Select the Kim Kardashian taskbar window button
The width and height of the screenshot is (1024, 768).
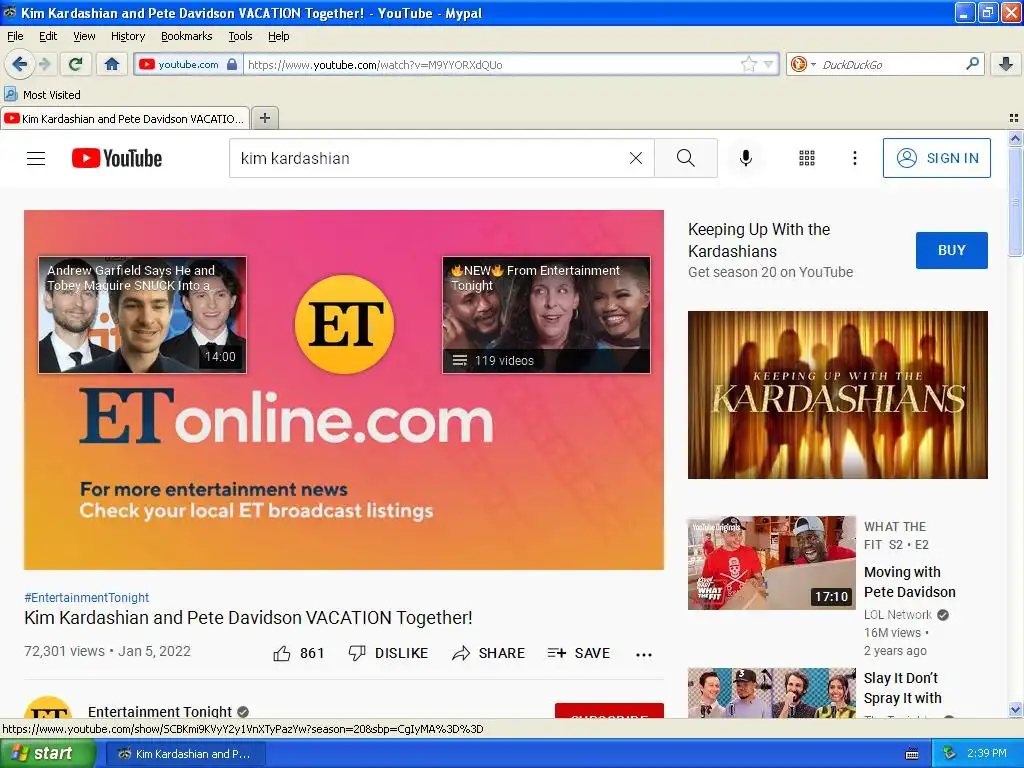click(x=185, y=754)
